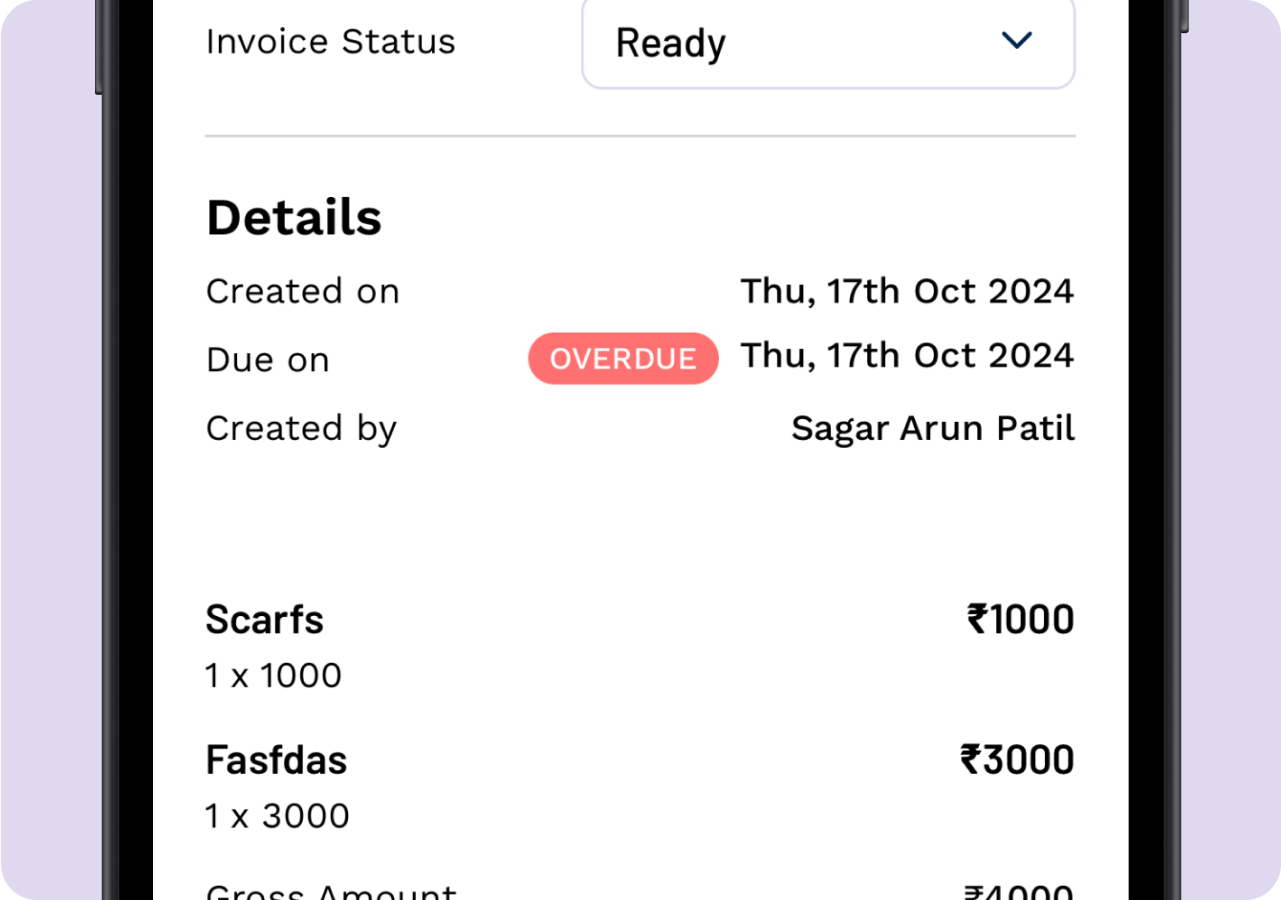Screen dimensions: 1281x900
Task: Expand the Ready status selector
Action: pos(828,43)
